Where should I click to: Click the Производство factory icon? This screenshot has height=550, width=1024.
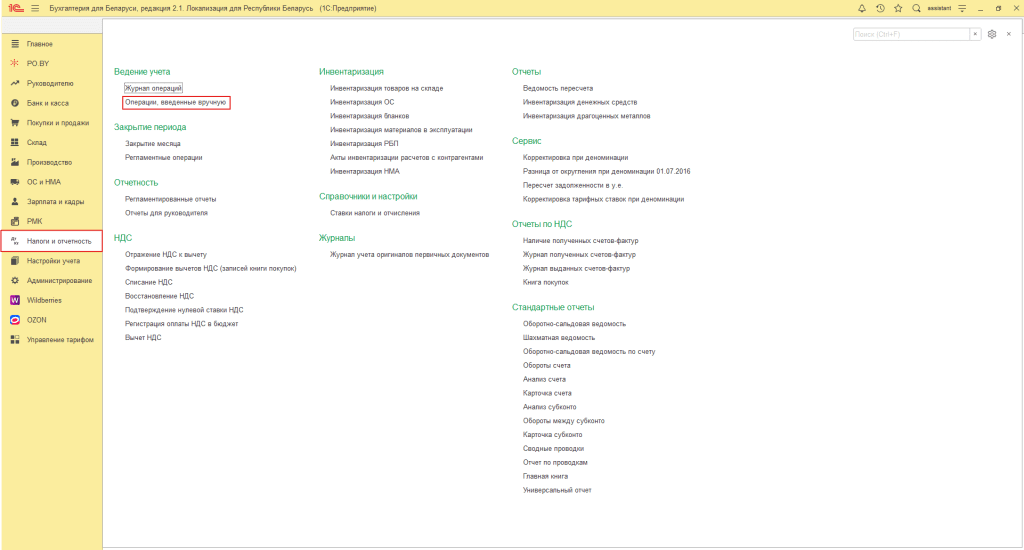coord(14,162)
